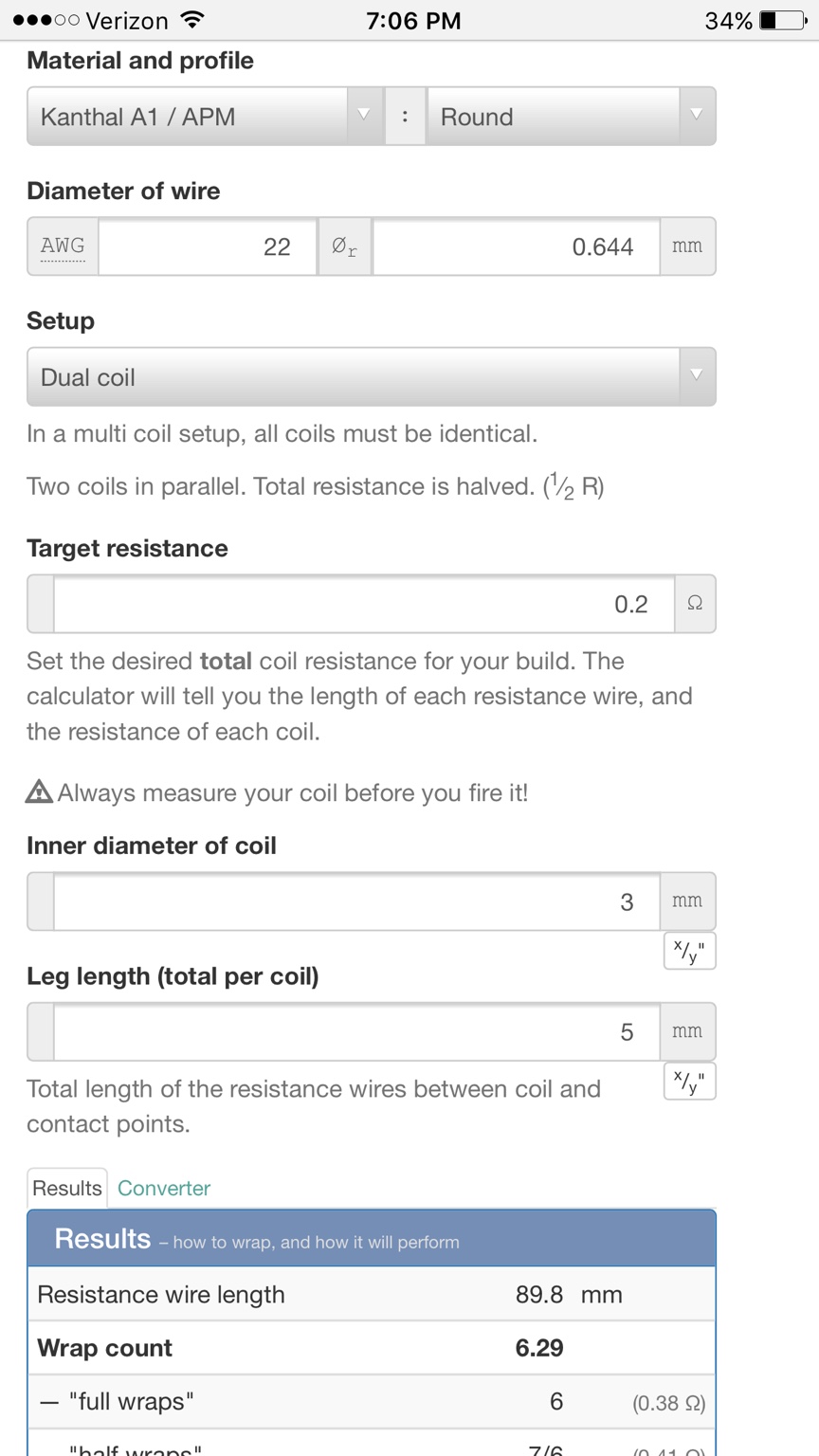Screen dimensions: 819x1456
Task: Toggle the fraction inch converter under inner diameter
Action: (689, 951)
